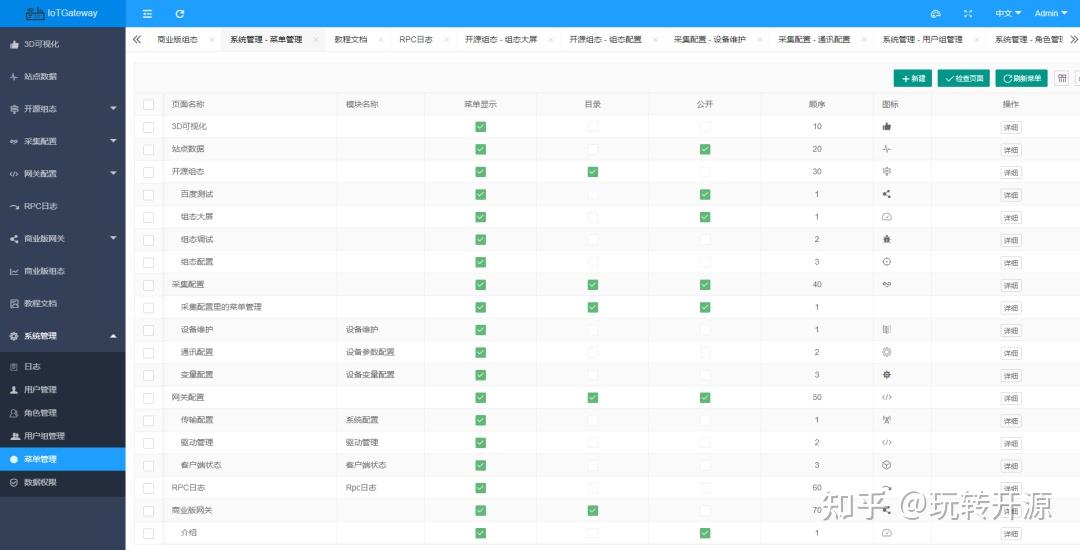1080x550 pixels.
Task: Toggle 公开 checkbox for 站点数据 row
Action: pos(705,149)
